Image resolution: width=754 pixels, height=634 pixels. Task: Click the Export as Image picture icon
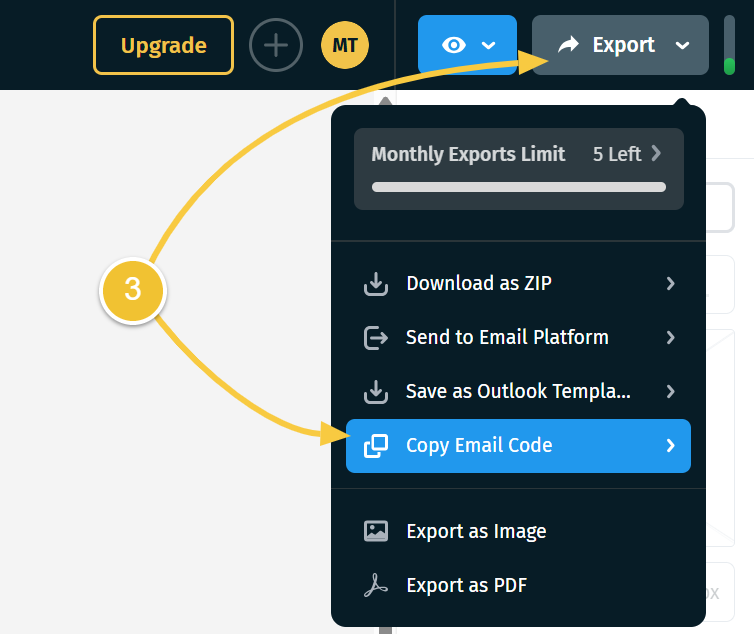(x=376, y=532)
